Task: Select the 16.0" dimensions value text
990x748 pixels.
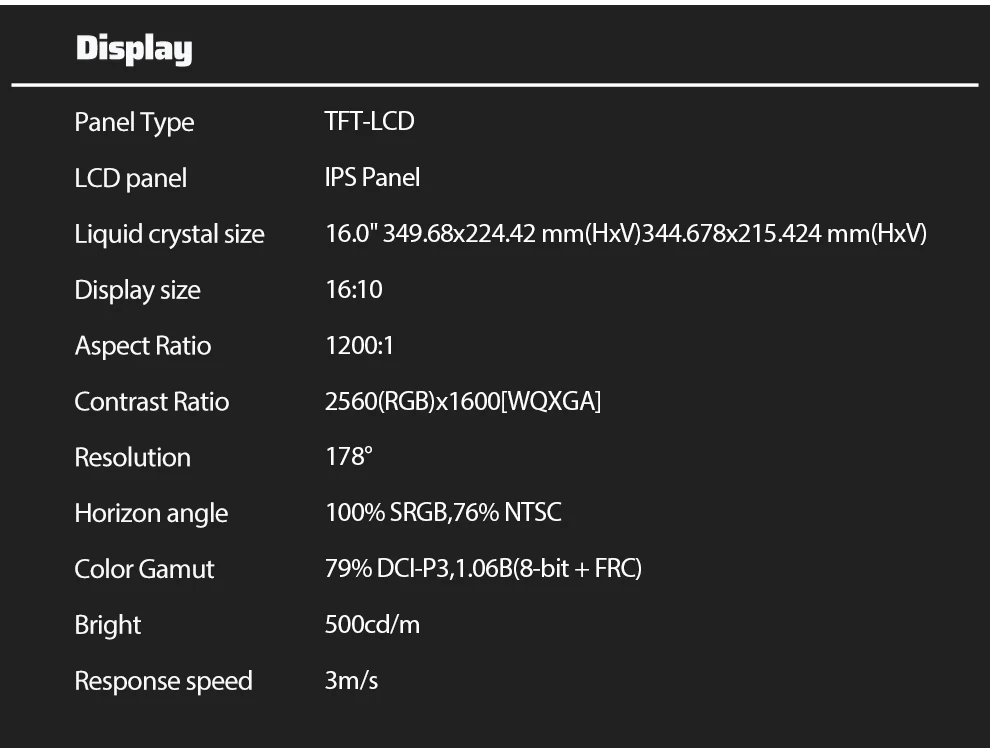Action: pyautogui.click(x=626, y=234)
